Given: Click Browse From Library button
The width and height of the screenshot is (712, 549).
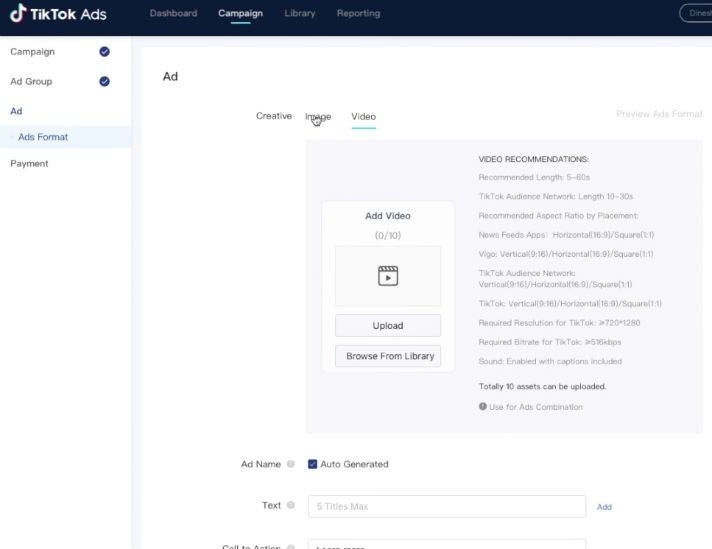Looking at the screenshot, I should [388, 356].
